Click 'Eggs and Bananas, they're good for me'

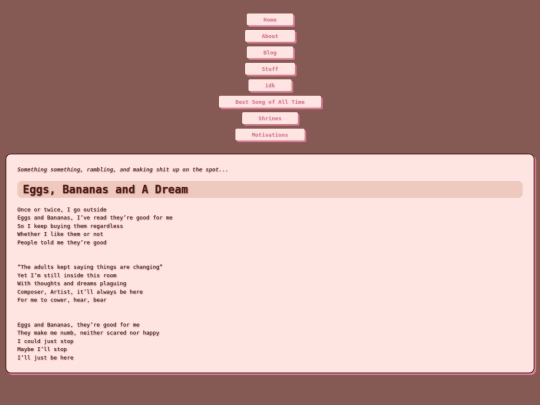pyautogui.click(x=79, y=325)
